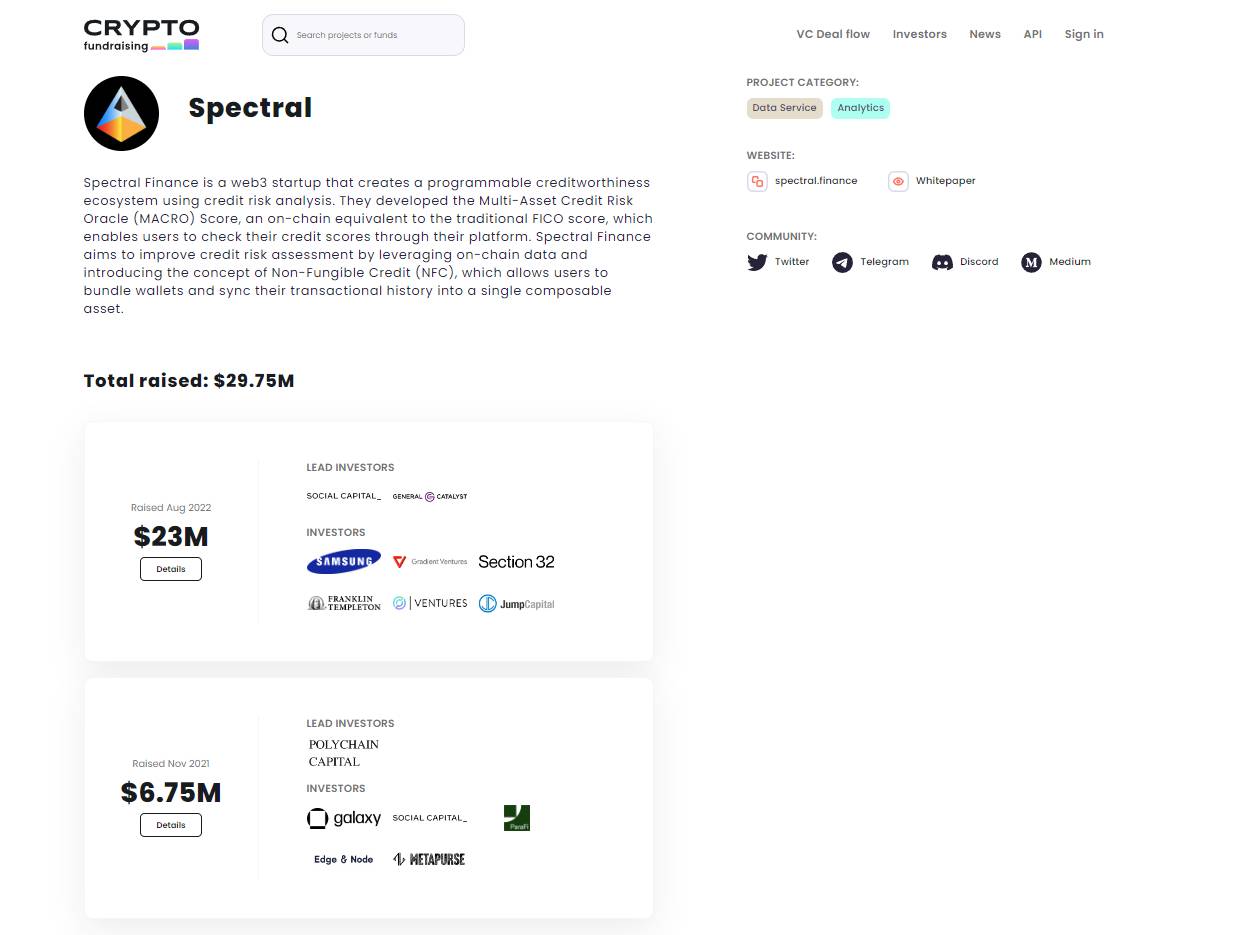
Task: Open the Medium icon link
Action: (x=1031, y=262)
